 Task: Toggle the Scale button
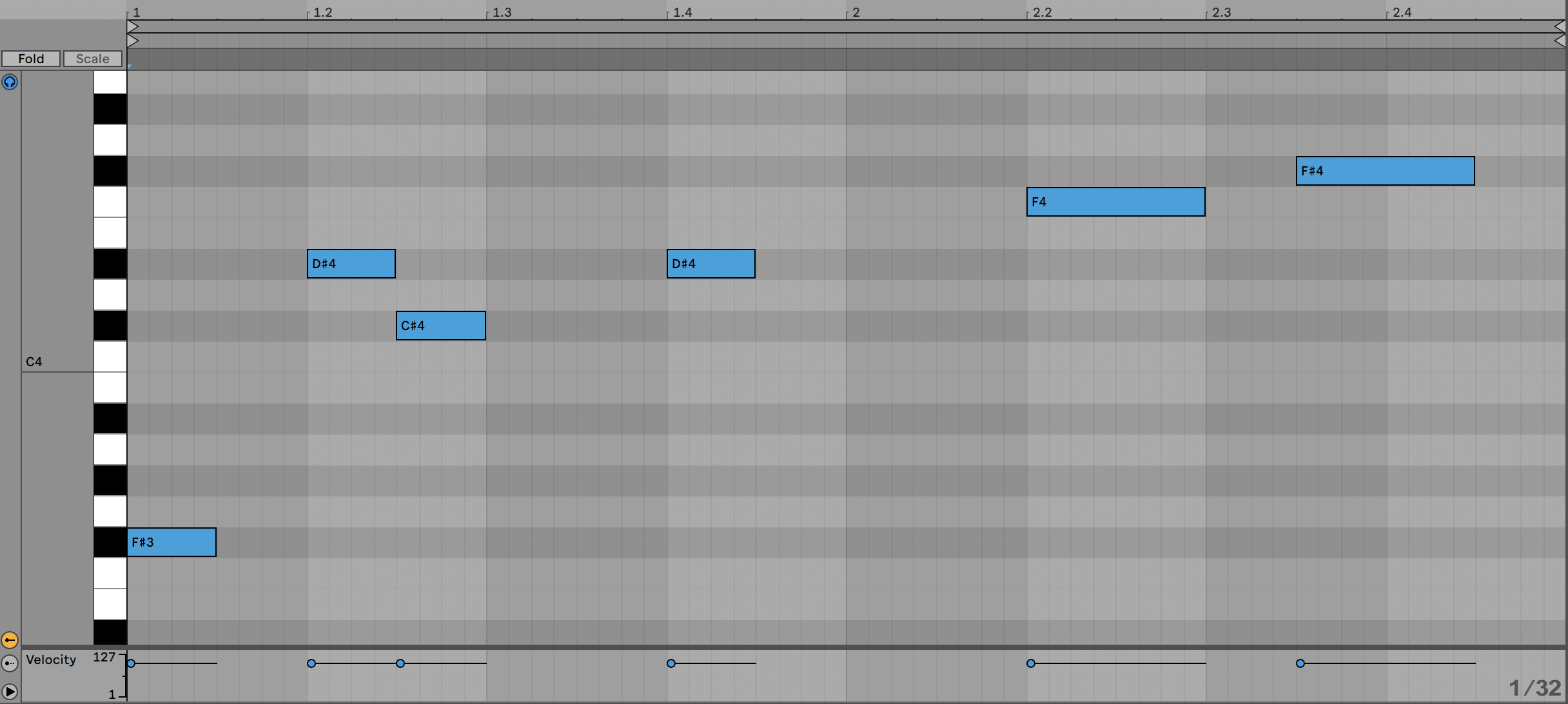tap(93, 59)
